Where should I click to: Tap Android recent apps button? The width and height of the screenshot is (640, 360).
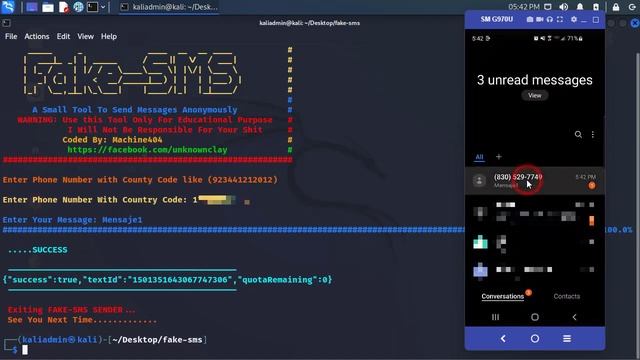pos(495,317)
